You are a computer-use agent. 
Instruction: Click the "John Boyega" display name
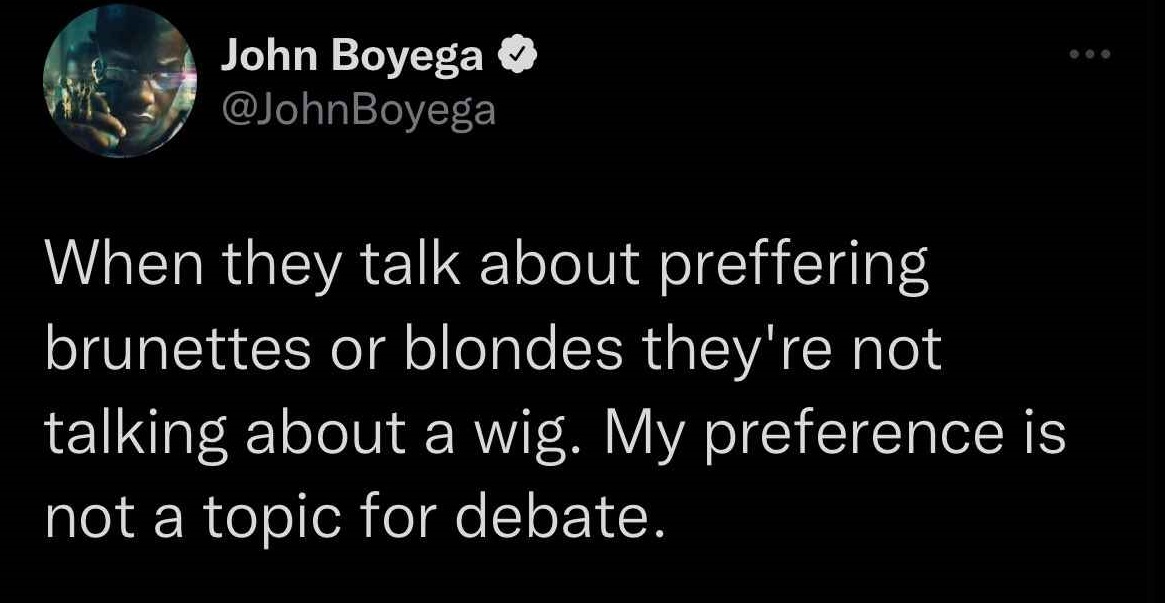352,59
